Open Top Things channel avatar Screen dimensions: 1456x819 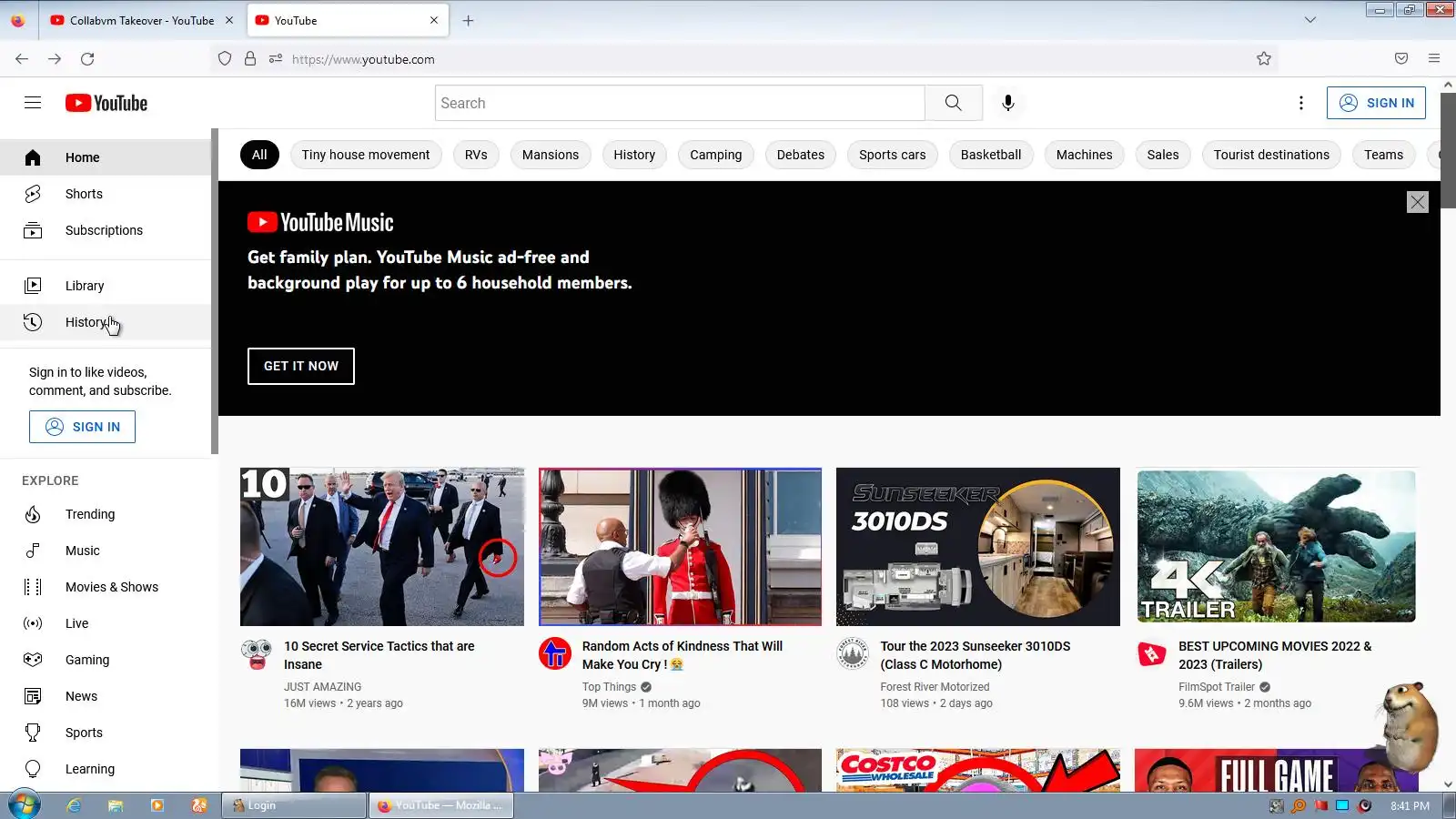(555, 653)
